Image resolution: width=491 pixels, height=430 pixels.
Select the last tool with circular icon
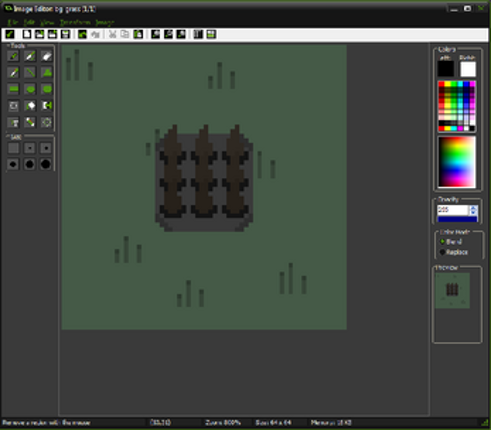pyautogui.click(x=47, y=122)
